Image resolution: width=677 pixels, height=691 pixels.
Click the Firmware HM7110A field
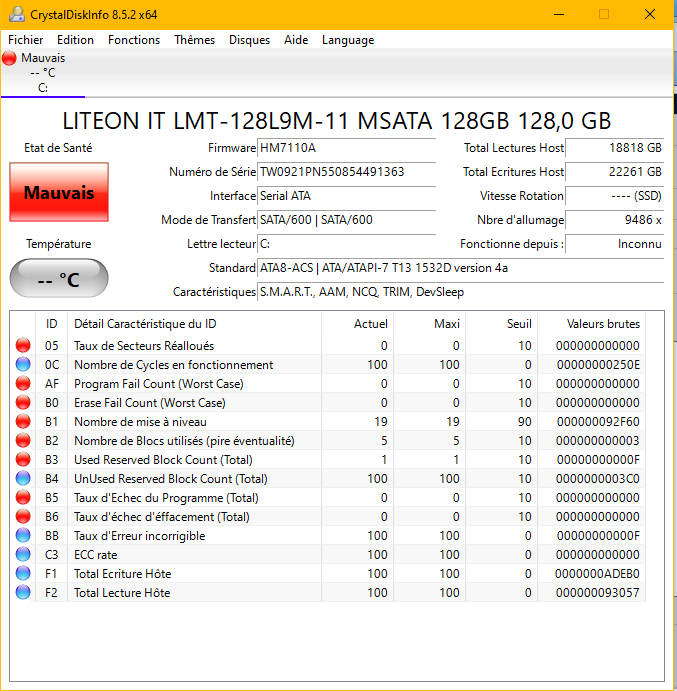tap(346, 148)
